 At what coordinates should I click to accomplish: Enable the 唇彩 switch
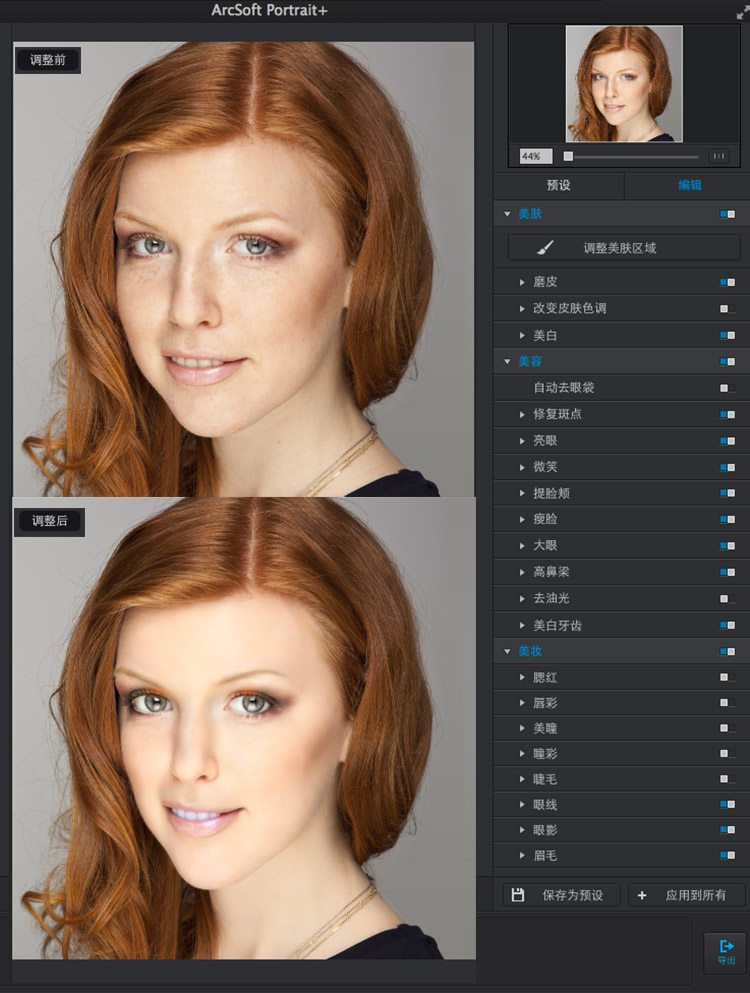point(727,702)
